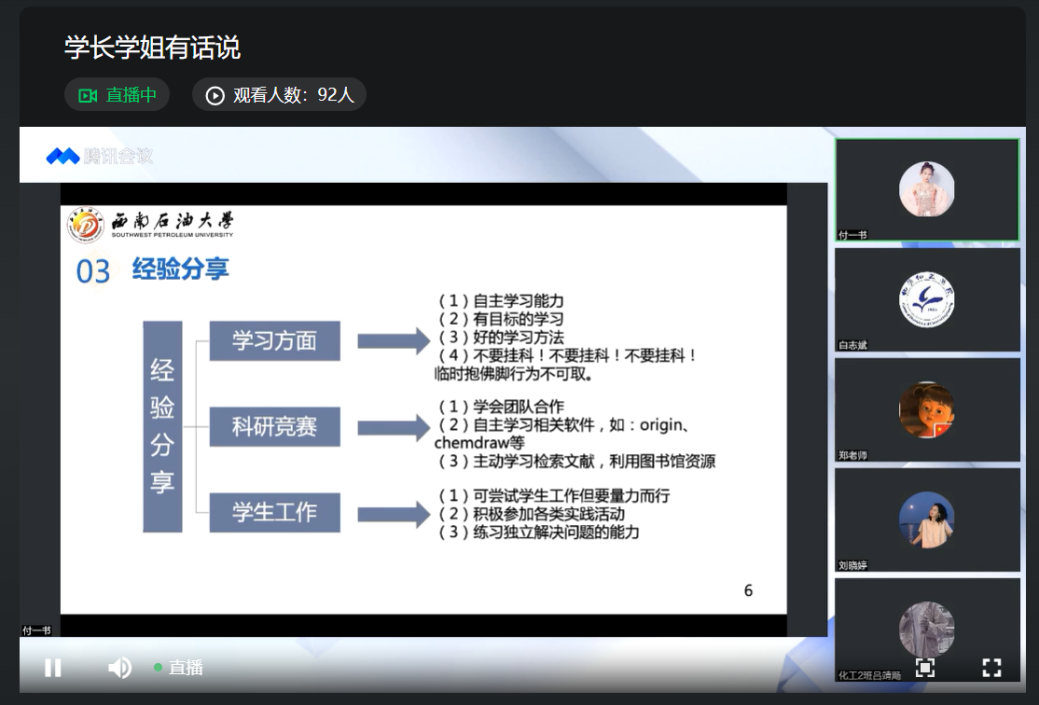
Task: Click the 学长学姐有话说 stream title
Action: point(152,47)
